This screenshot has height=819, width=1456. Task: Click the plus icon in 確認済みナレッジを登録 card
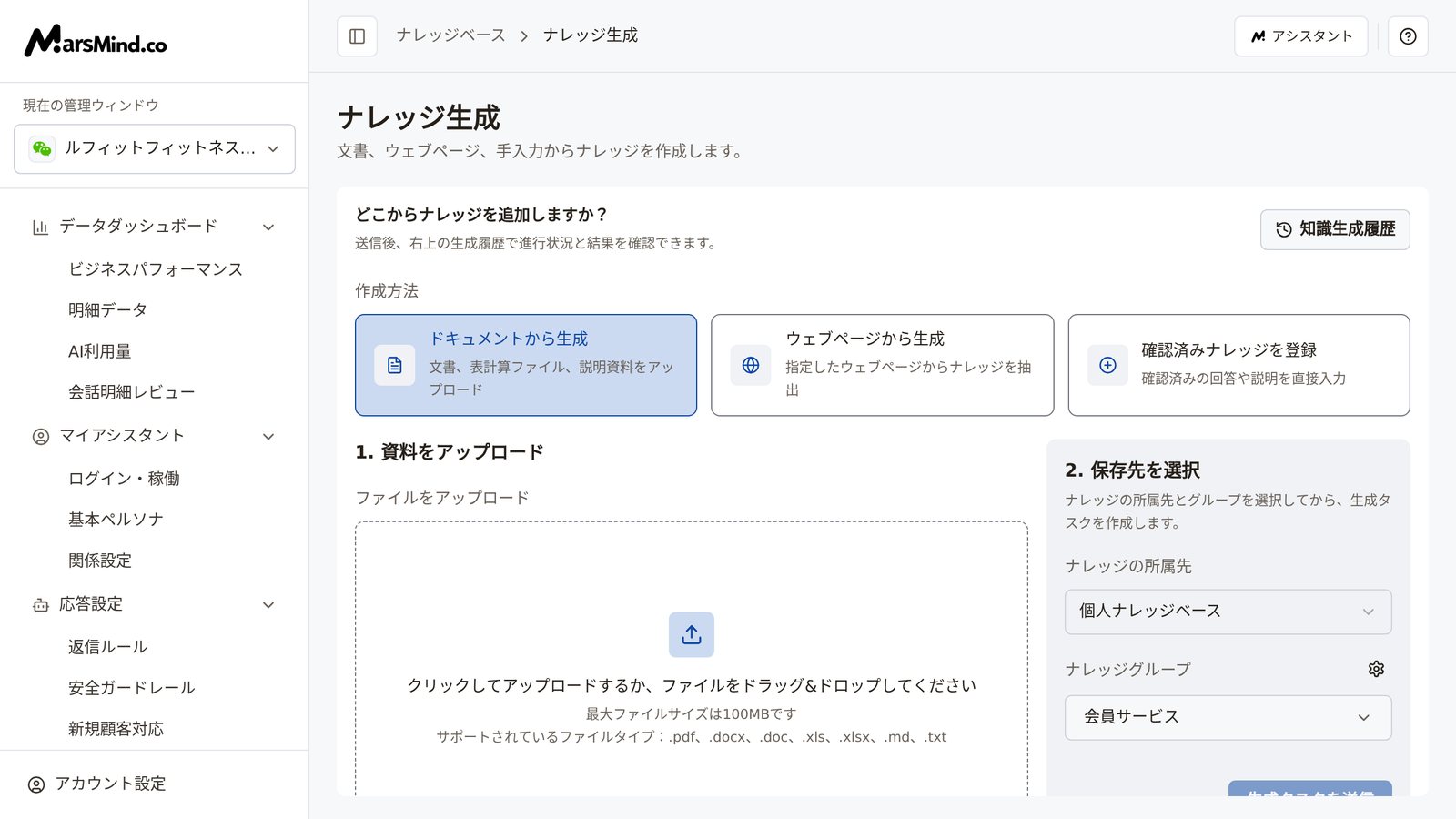1107,365
